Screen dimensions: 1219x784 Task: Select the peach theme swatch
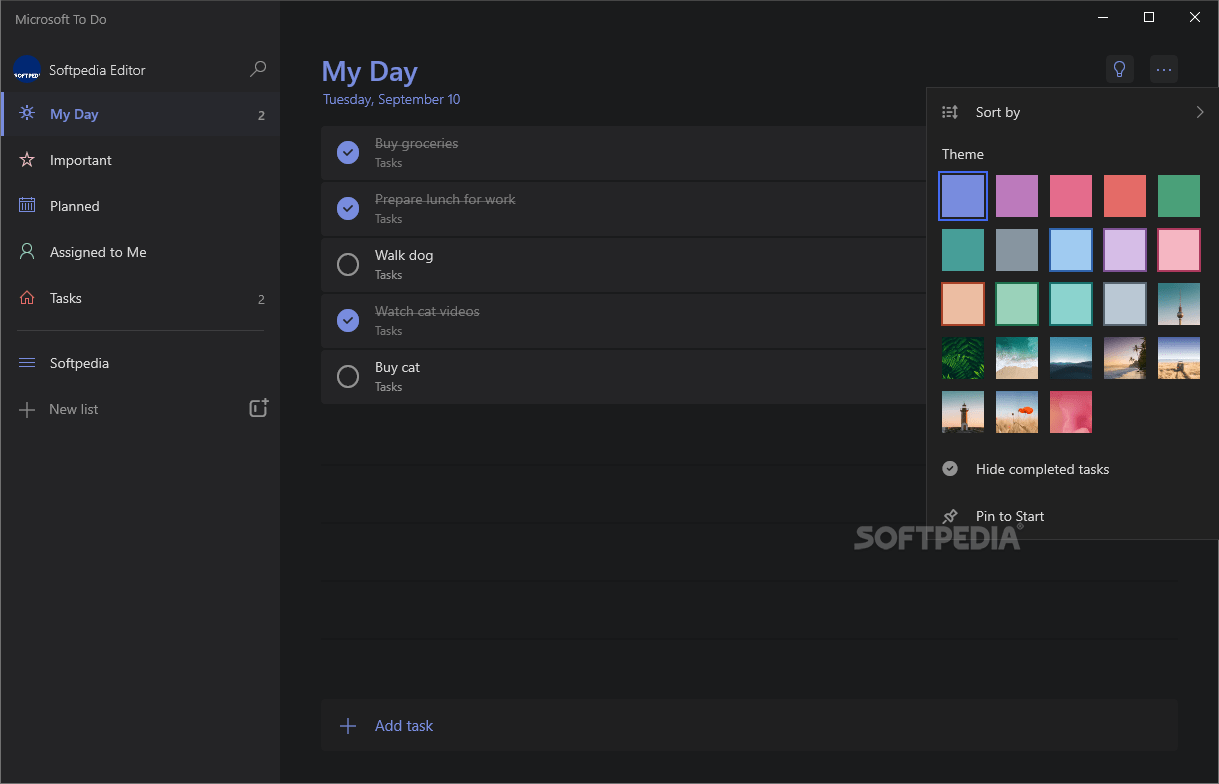coord(963,304)
